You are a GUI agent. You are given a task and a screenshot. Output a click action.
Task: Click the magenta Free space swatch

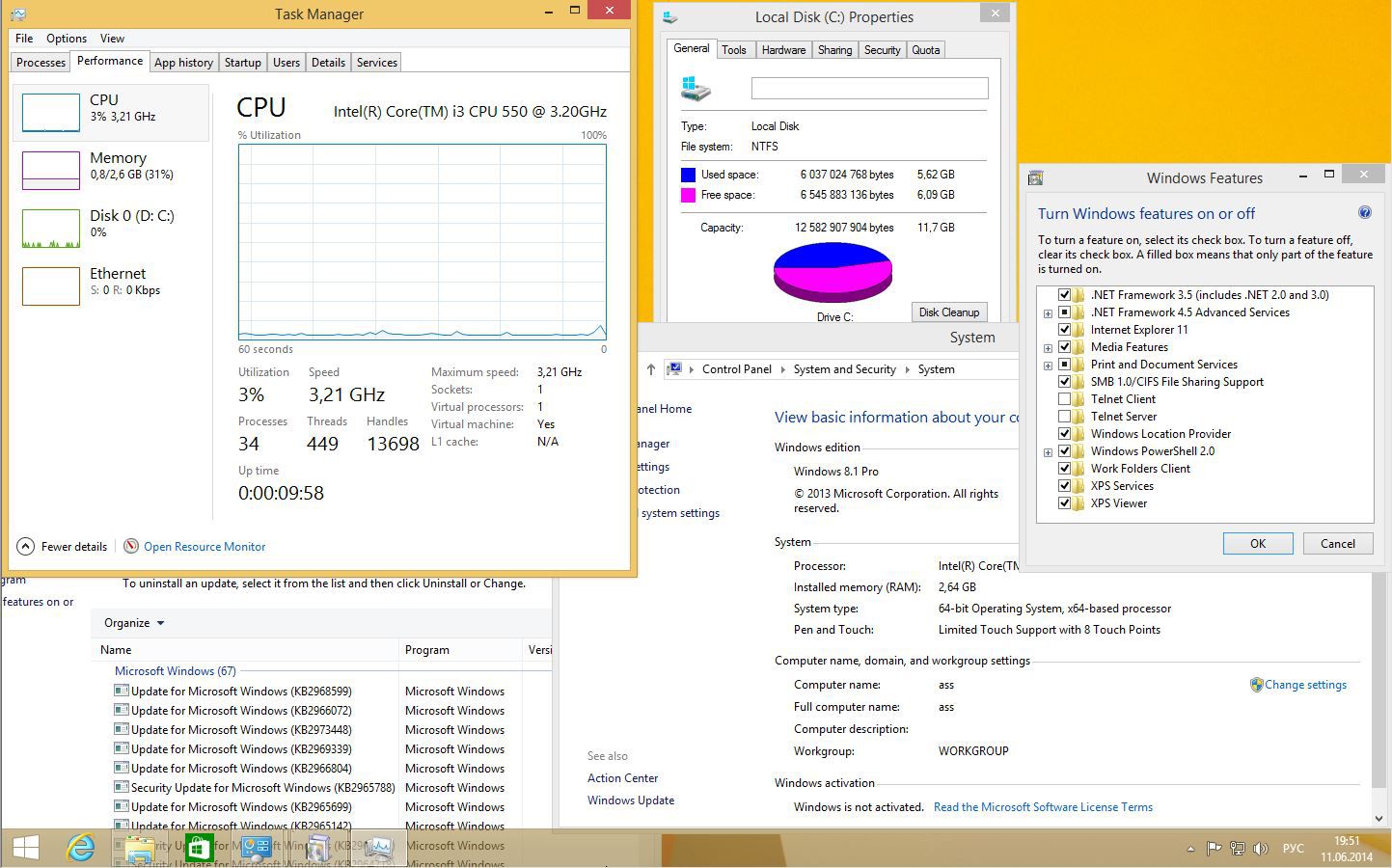688,195
